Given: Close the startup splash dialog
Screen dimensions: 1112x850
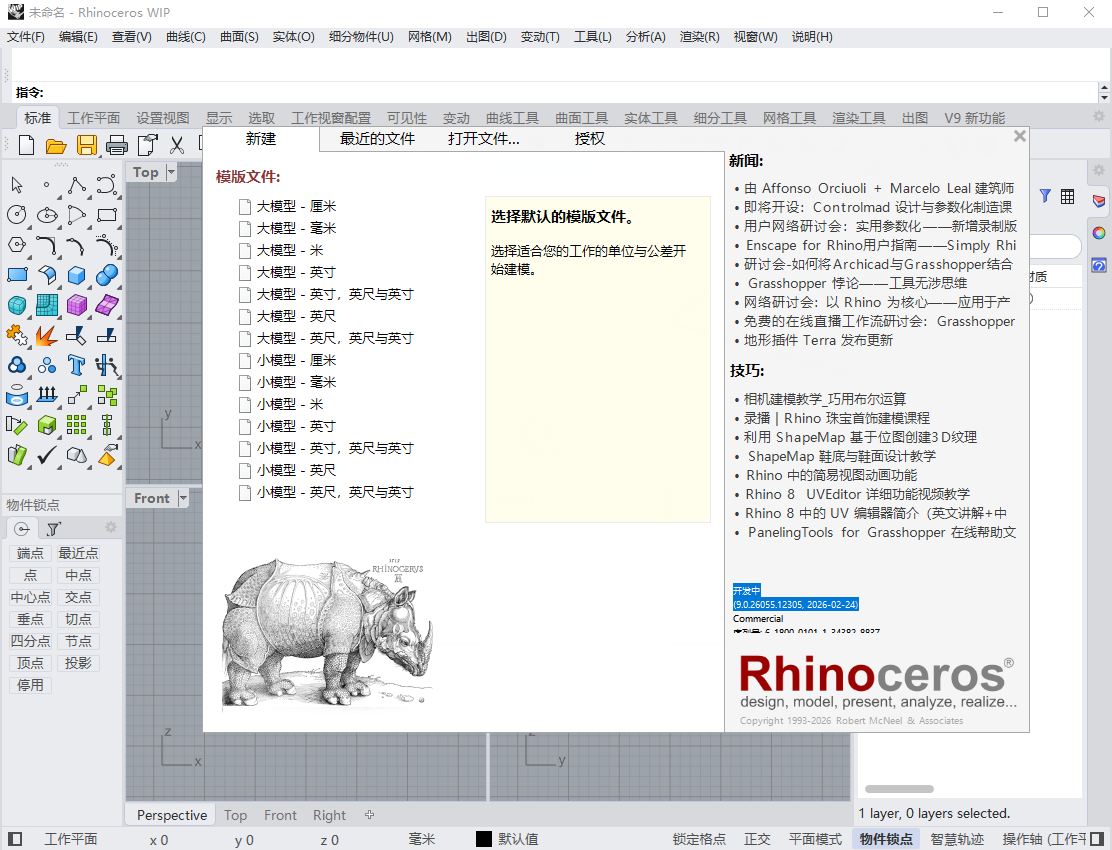Looking at the screenshot, I should (1020, 136).
